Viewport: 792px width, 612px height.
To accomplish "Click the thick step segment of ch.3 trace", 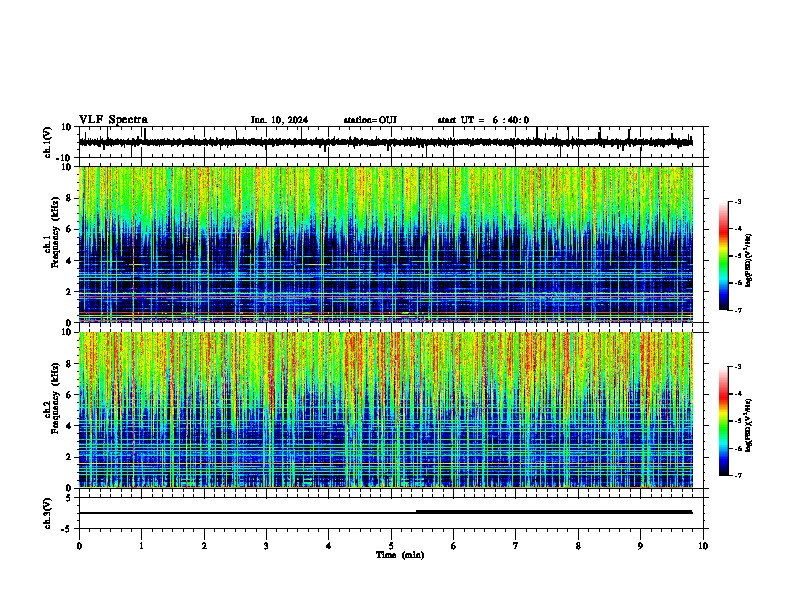I will pyautogui.click(x=554, y=512).
